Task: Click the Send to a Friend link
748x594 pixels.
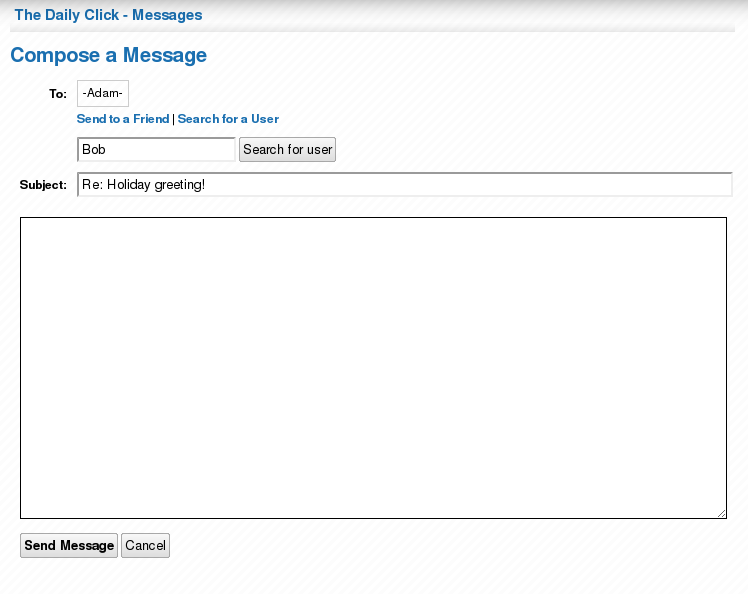Action: click(x=123, y=119)
